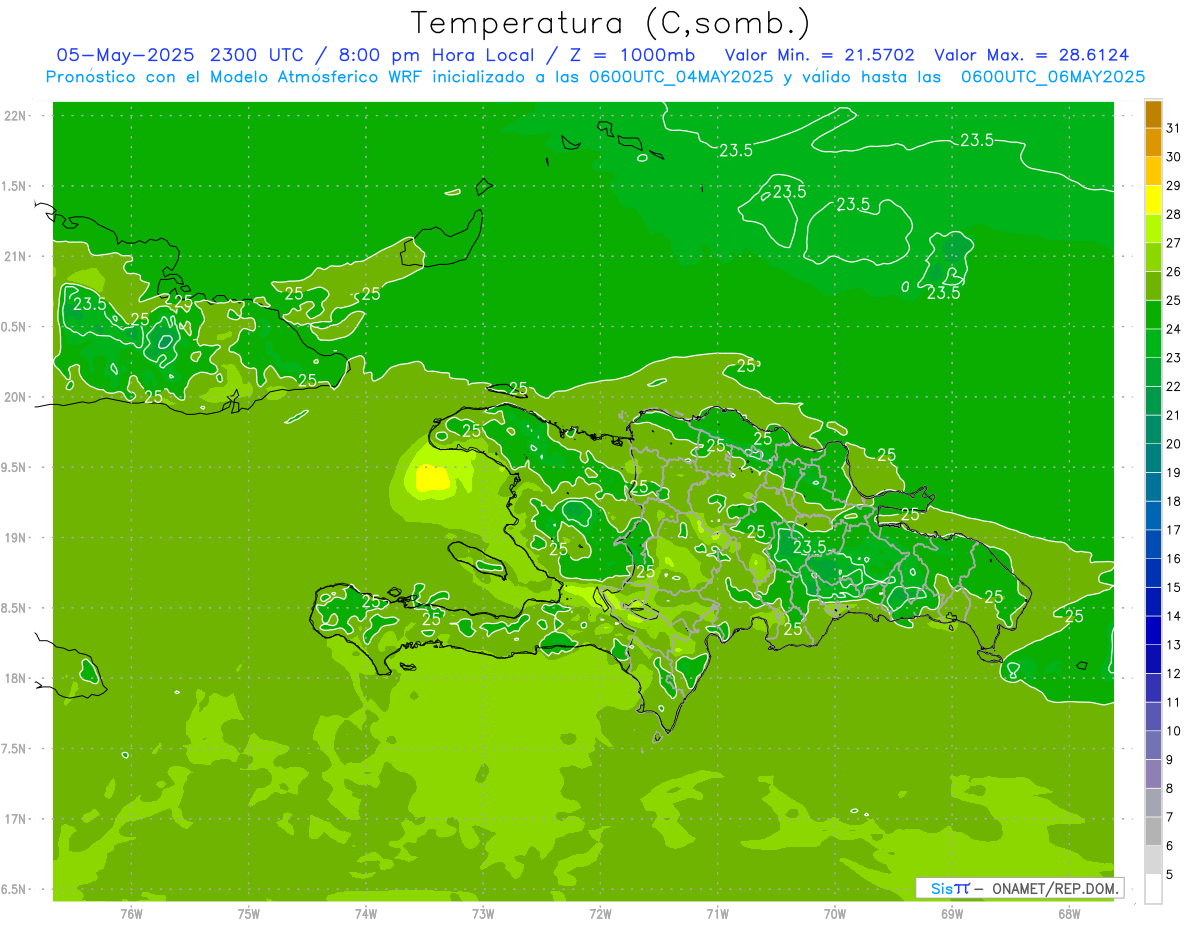Click the "68W" longitude axis label

tap(1069, 913)
